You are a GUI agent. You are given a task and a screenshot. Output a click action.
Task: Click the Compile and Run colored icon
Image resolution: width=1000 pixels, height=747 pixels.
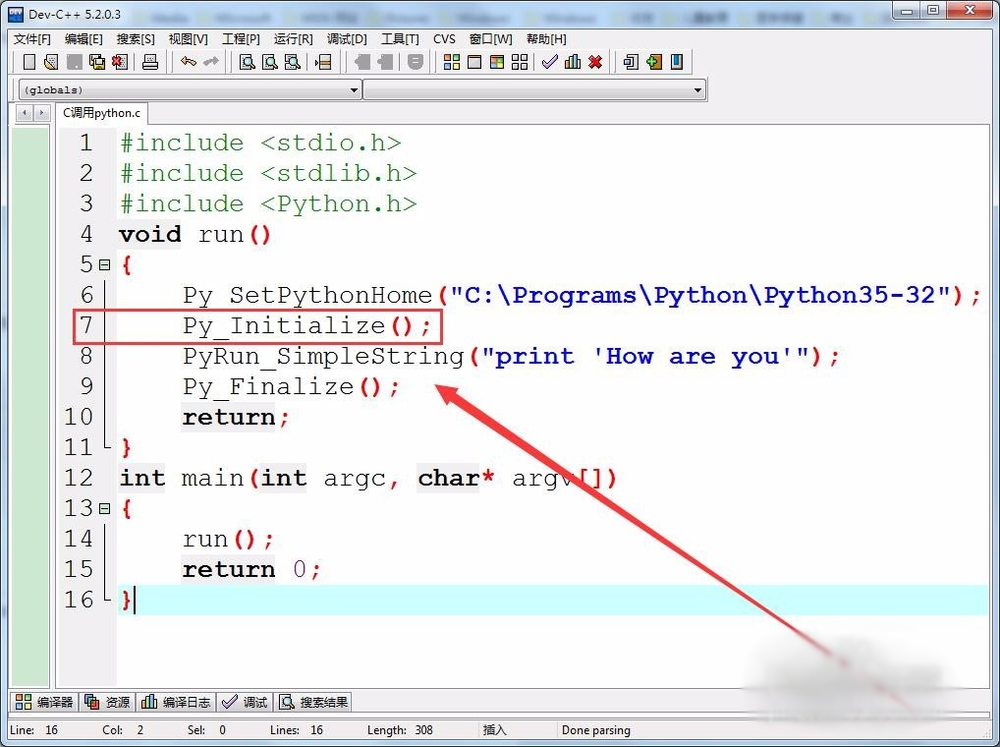[x=497, y=62]
